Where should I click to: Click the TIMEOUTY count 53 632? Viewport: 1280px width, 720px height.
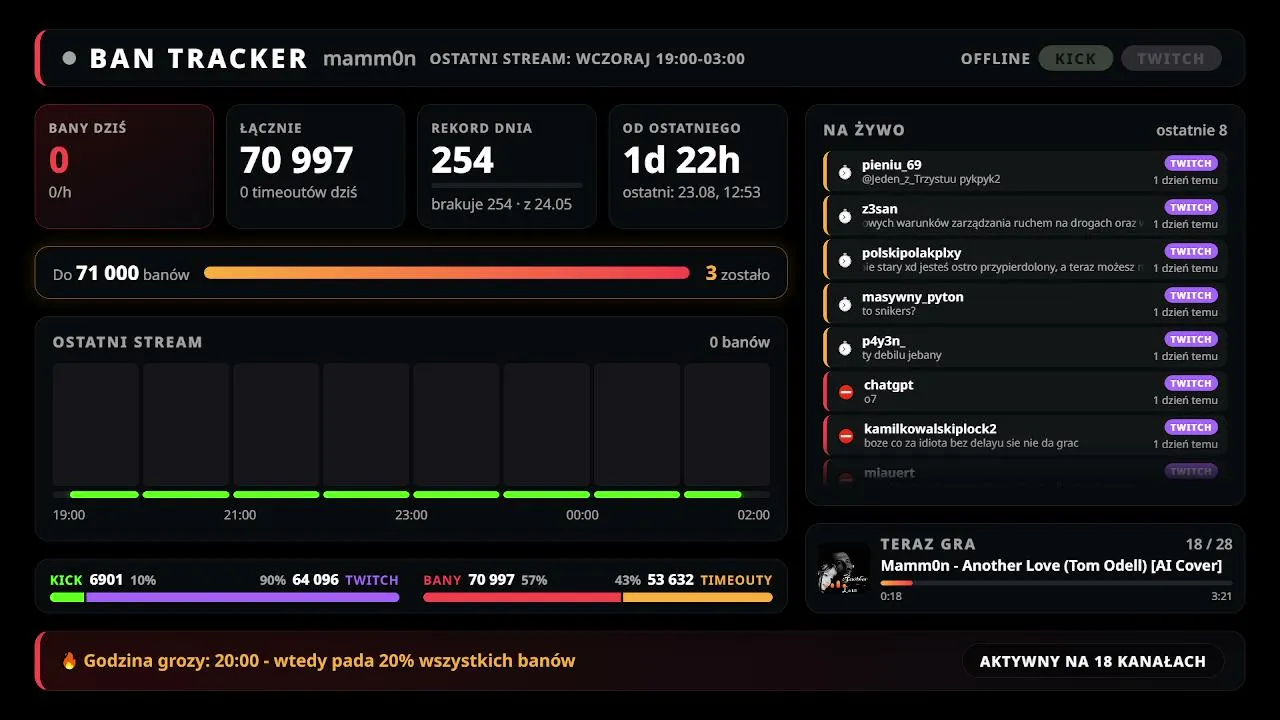point(671,580)
